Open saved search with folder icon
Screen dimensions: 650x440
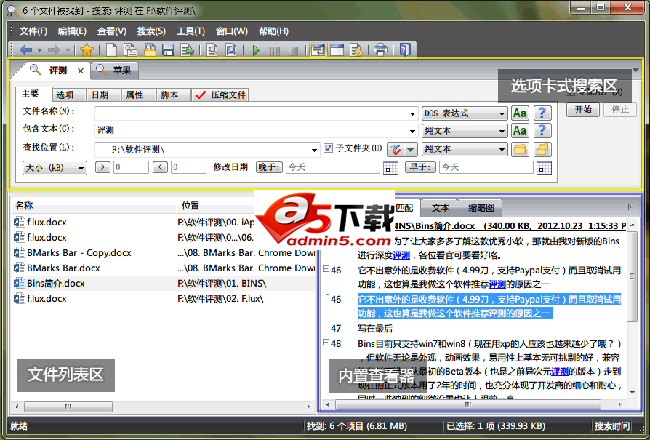tap(150, 50)
